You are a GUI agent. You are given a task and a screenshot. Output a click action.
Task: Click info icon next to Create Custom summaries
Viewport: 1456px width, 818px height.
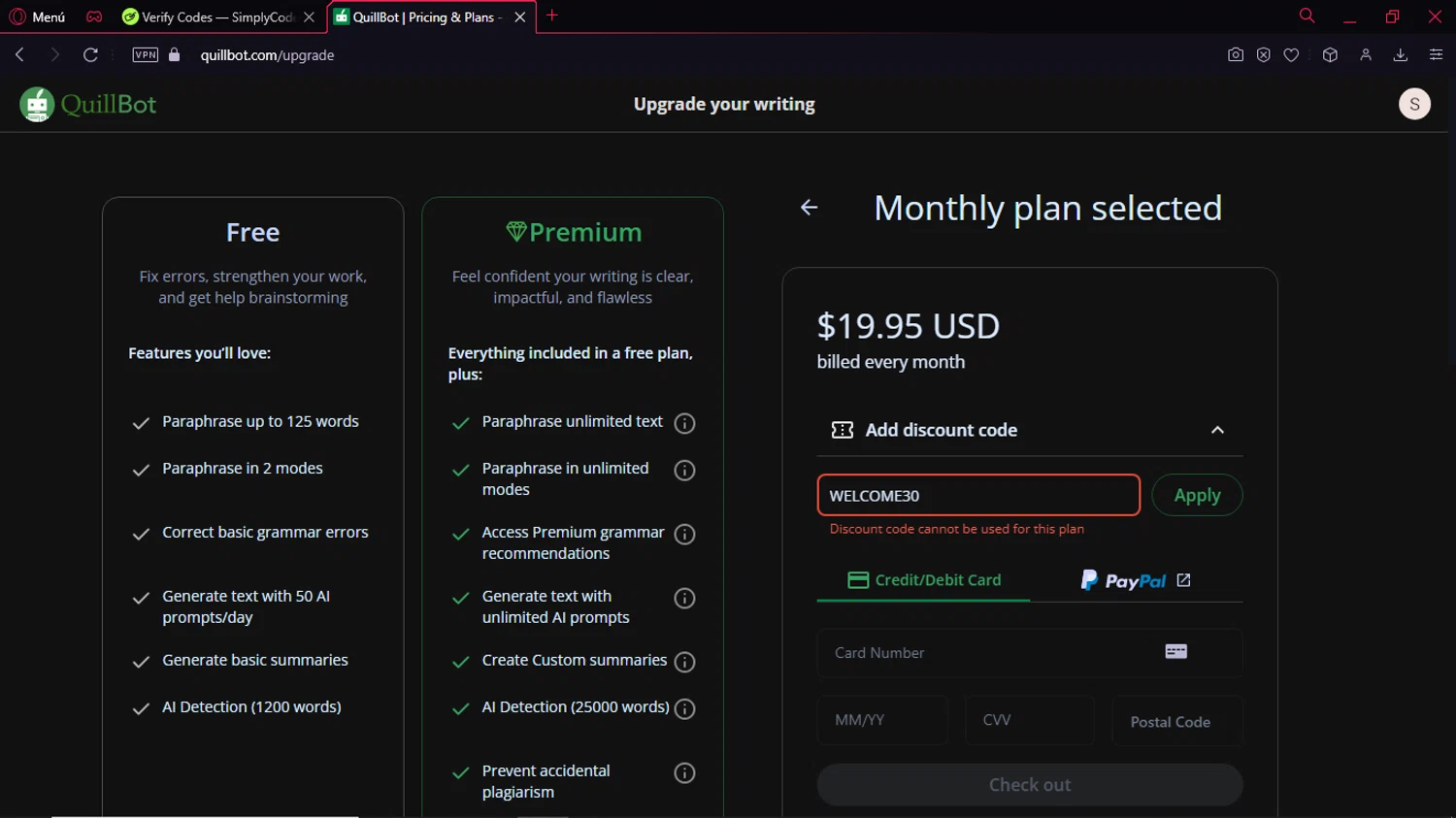(x=684, y=662)
